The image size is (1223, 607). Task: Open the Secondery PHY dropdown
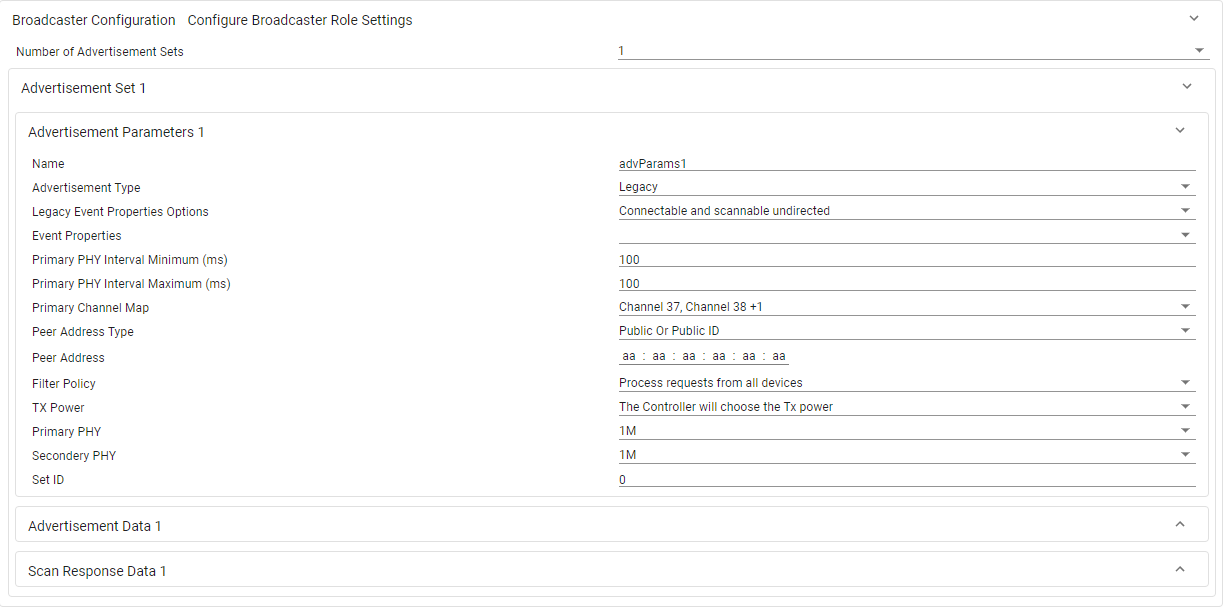[x=1186, y=456]
